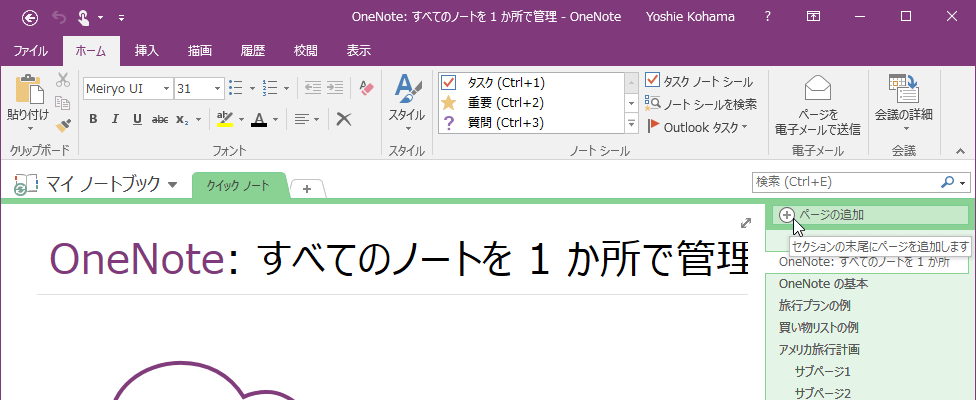Switch to the 挿入 tab

(147, 51)
